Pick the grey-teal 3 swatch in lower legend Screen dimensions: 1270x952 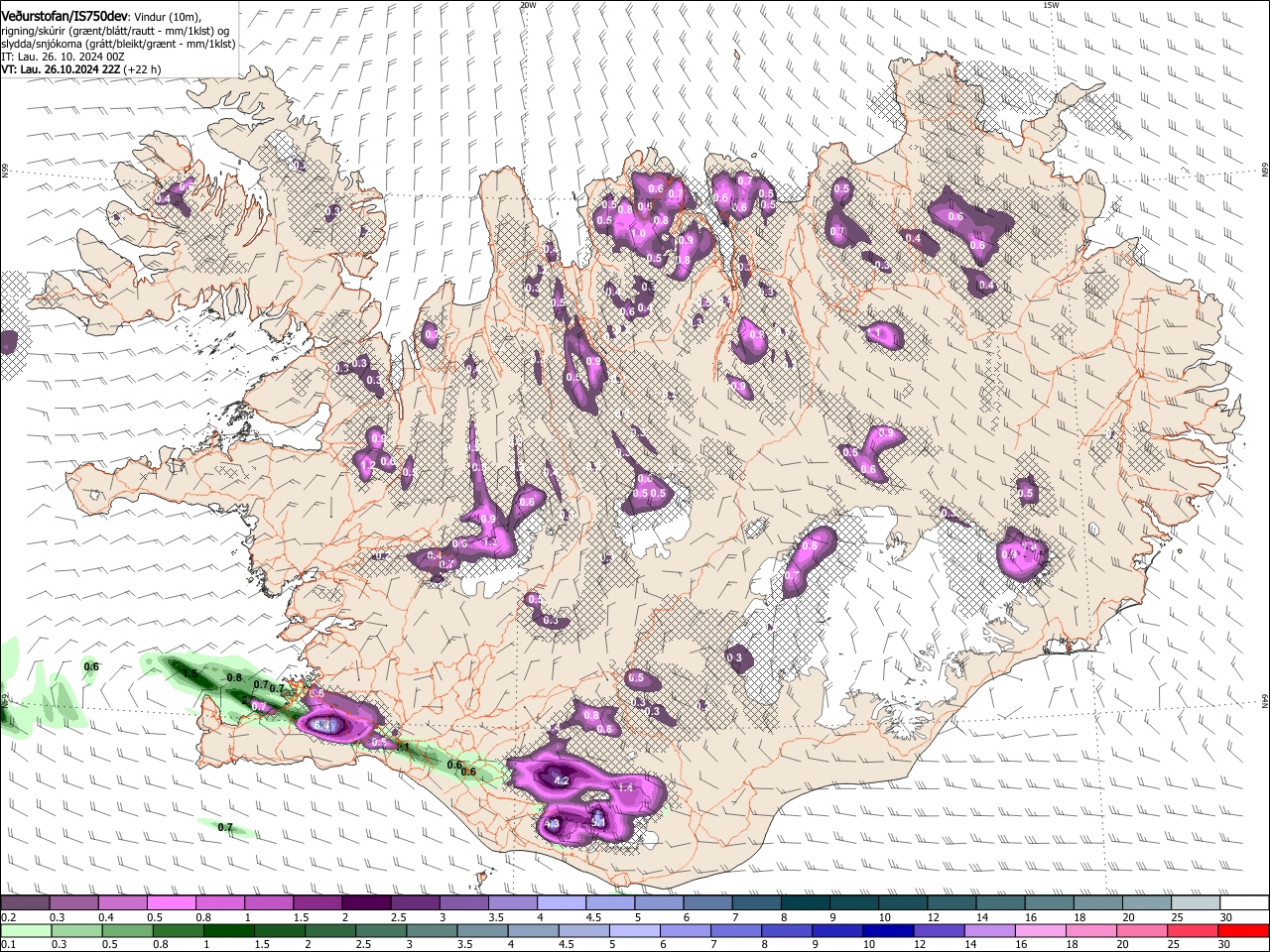pyautogui.click(x=431, y=931)
